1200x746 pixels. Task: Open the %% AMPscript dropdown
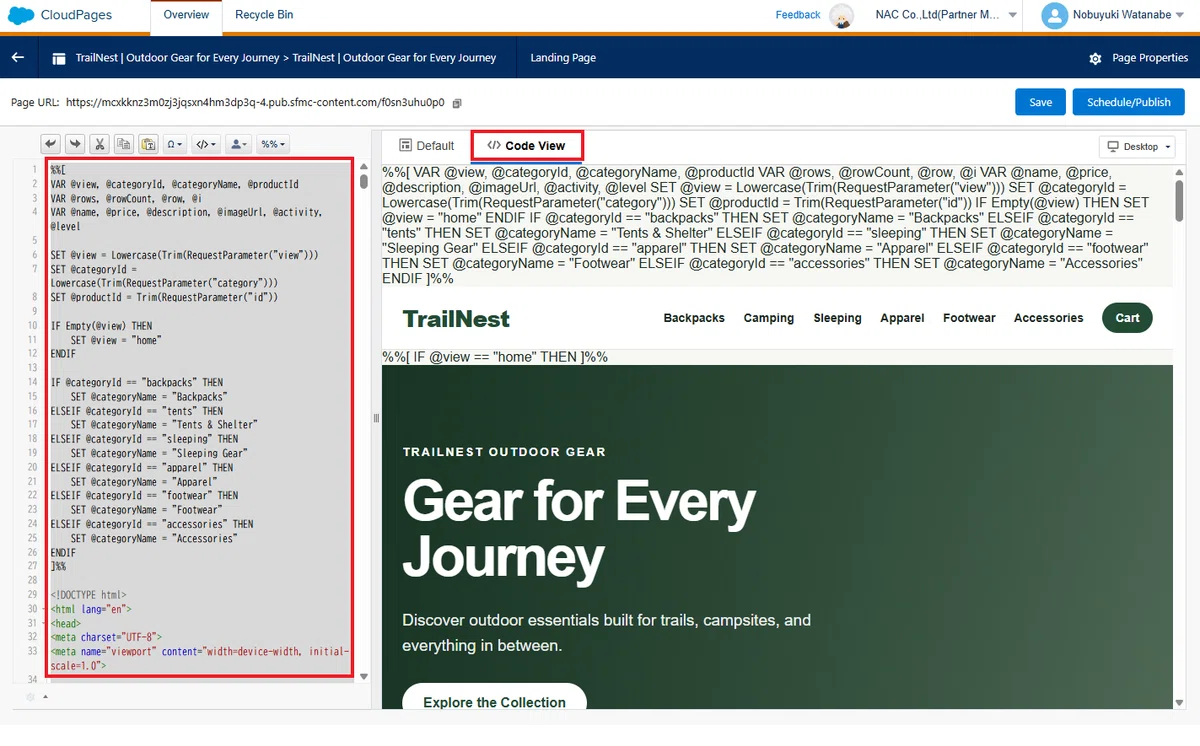tap(272, 144)
